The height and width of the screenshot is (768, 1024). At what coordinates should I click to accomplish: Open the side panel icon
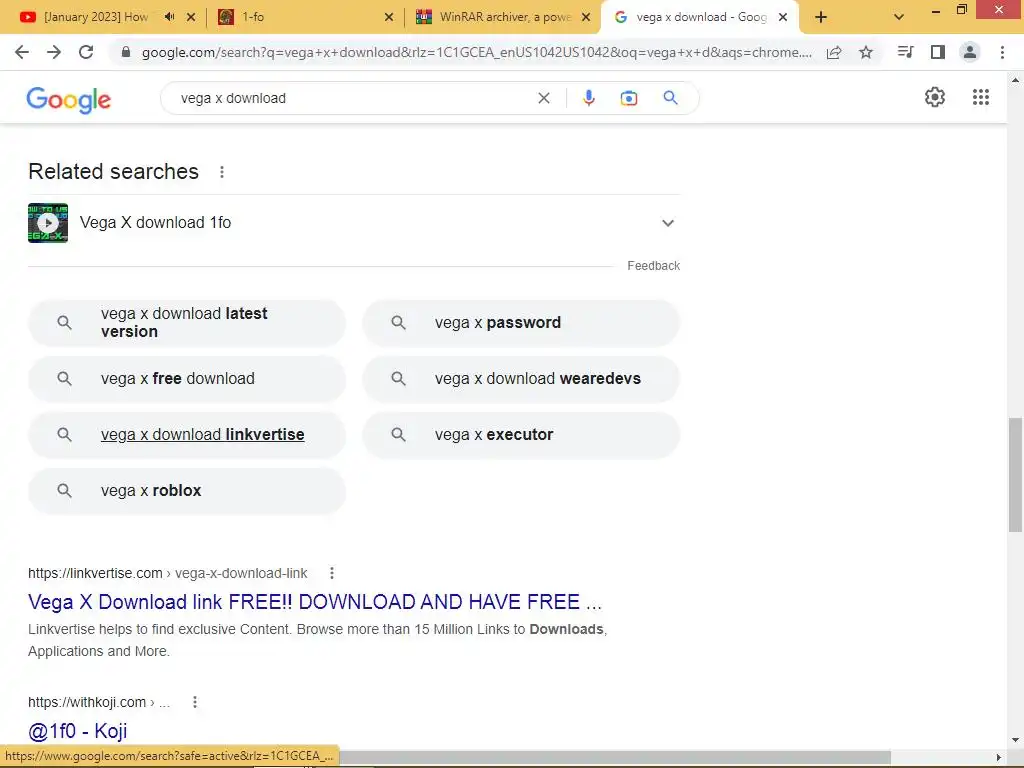(938, 52)
